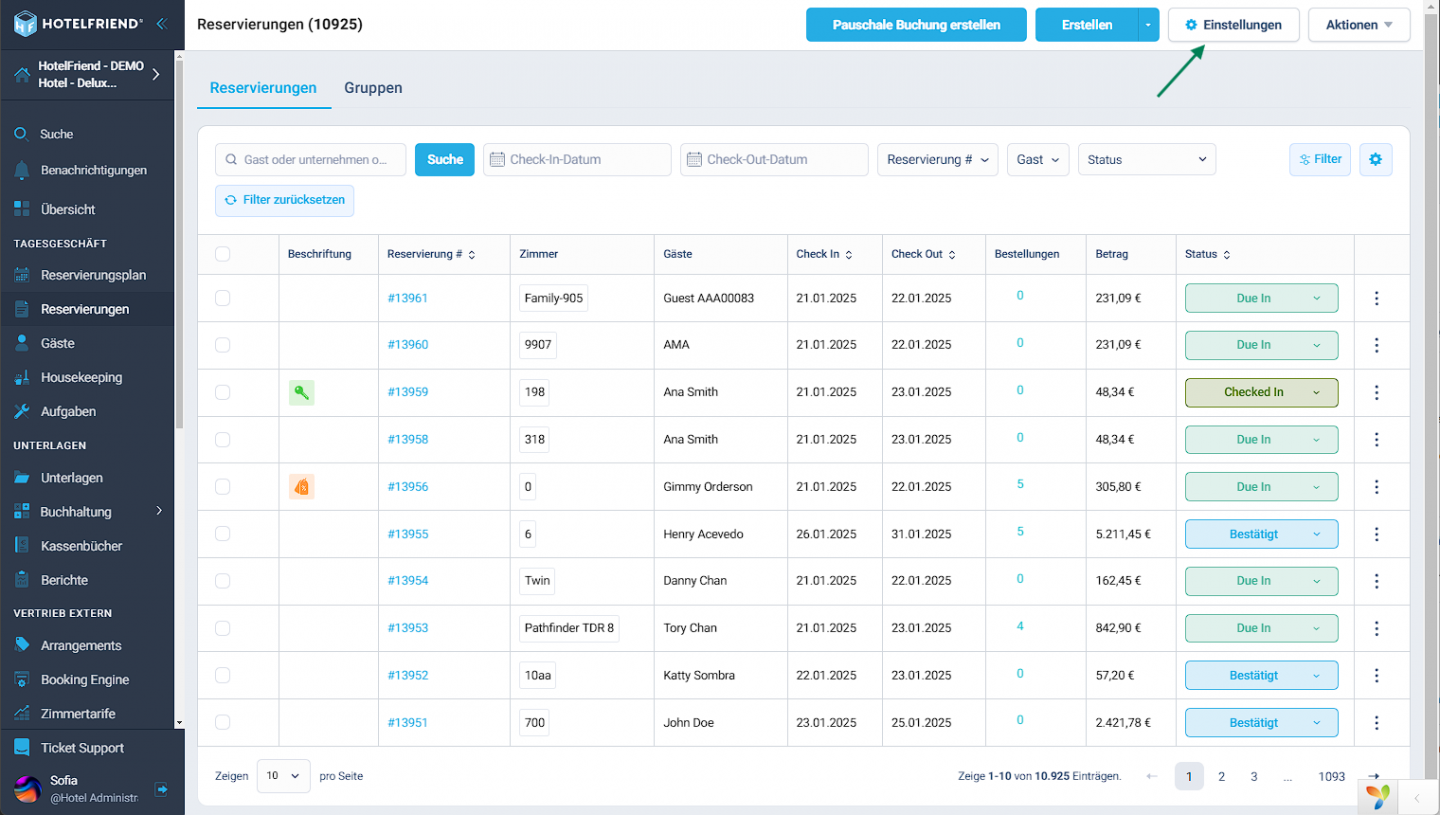Switch to Gruppen tab
This screenshot has height=815, width=1440.
[373, 88]
